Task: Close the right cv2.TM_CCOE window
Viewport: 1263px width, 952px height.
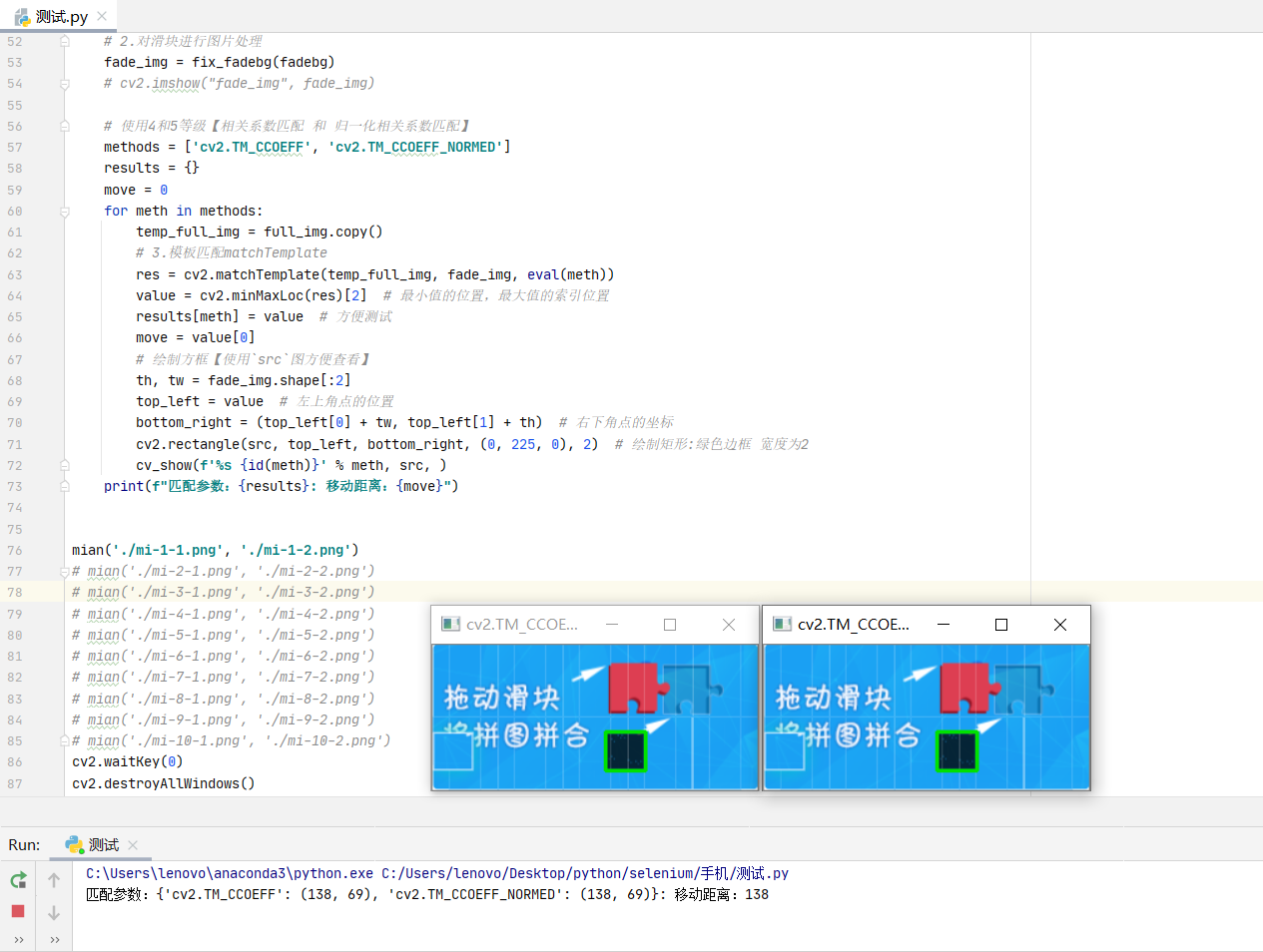Action: 1060,624
